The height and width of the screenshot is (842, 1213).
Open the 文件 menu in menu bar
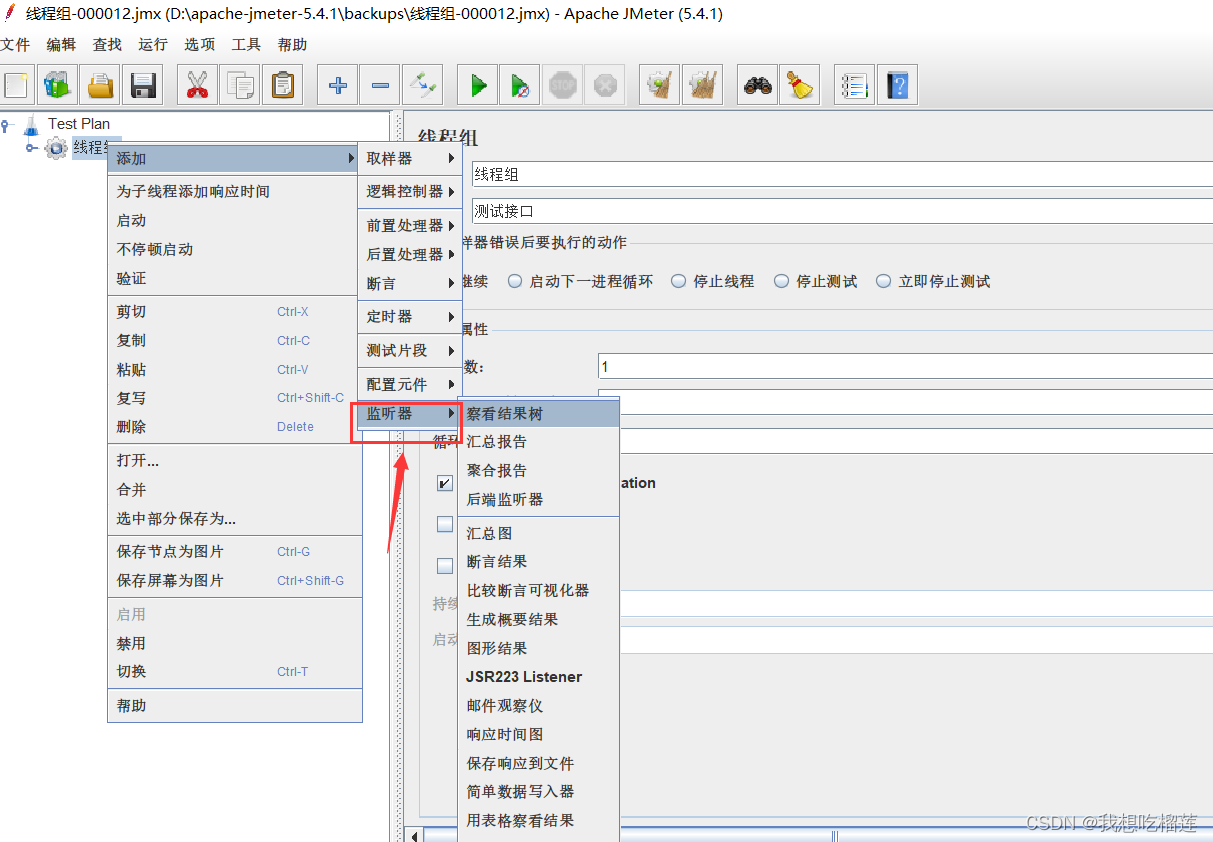point(15,45)
